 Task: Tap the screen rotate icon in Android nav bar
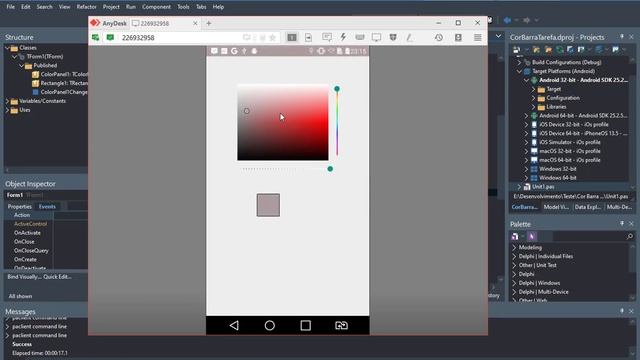tap(341, 325)
